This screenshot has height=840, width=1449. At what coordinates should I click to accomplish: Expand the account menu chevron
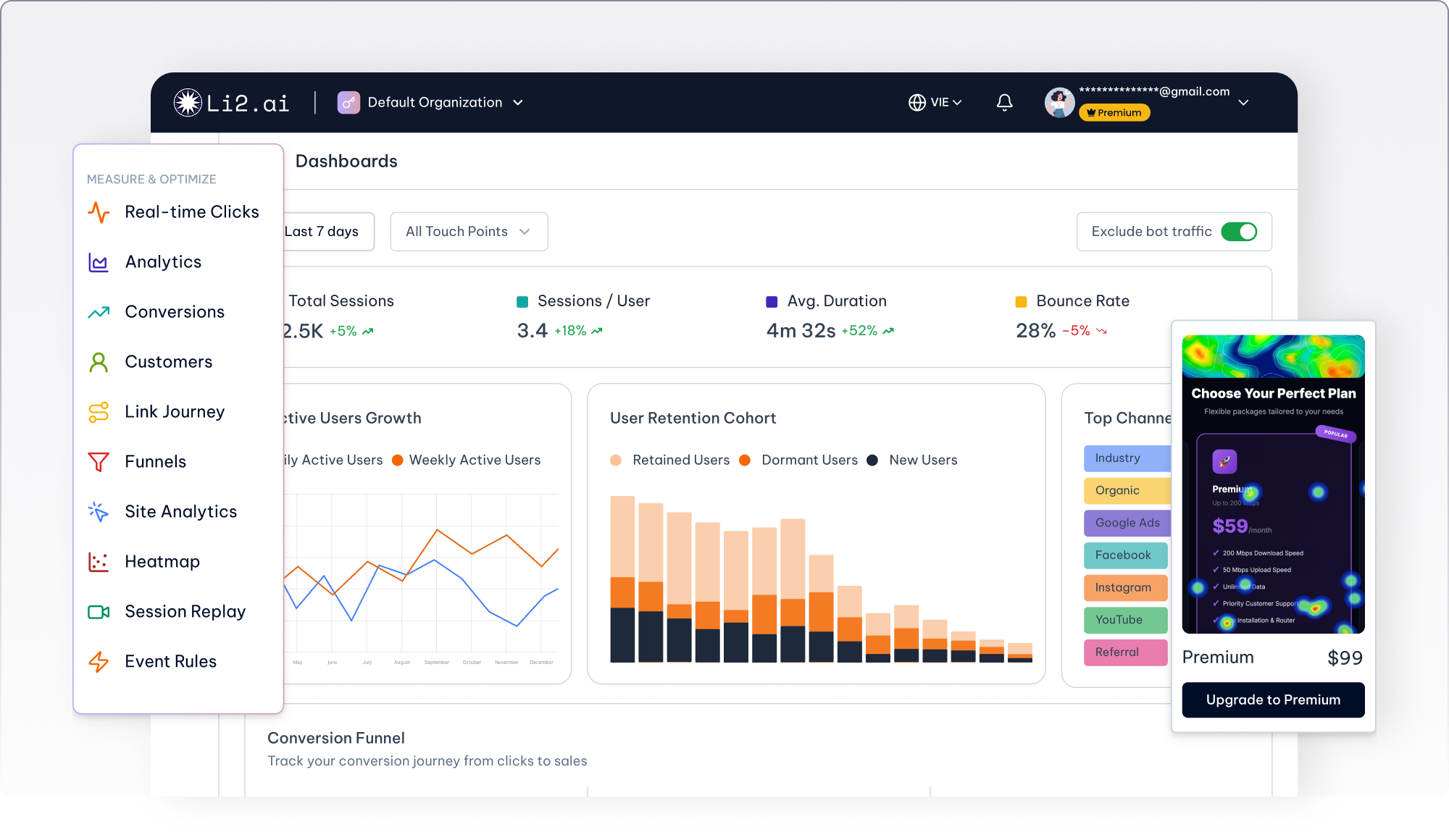pos(1244,103)
